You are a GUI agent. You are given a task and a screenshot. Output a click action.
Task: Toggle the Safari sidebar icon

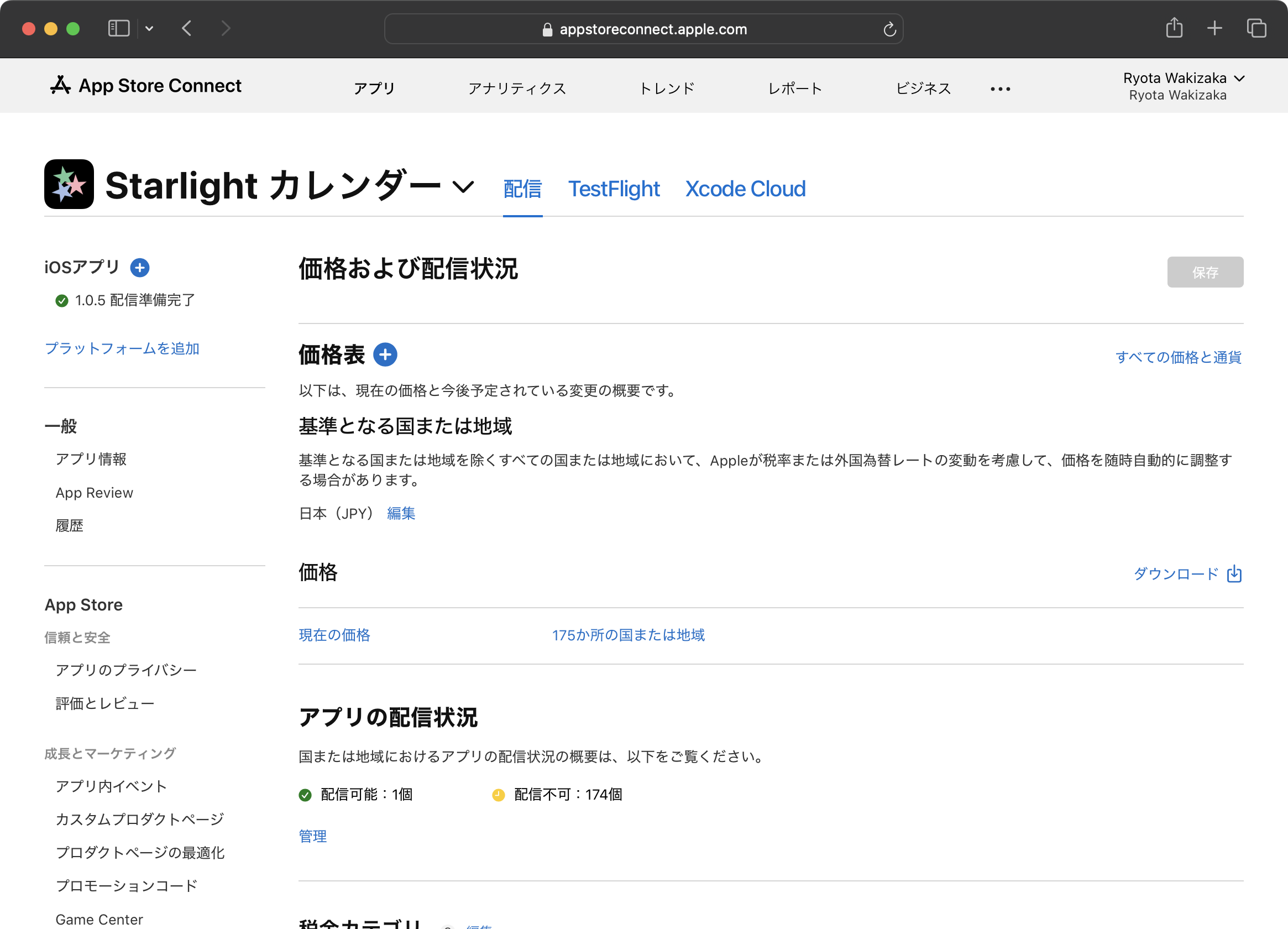pos(119,28)
